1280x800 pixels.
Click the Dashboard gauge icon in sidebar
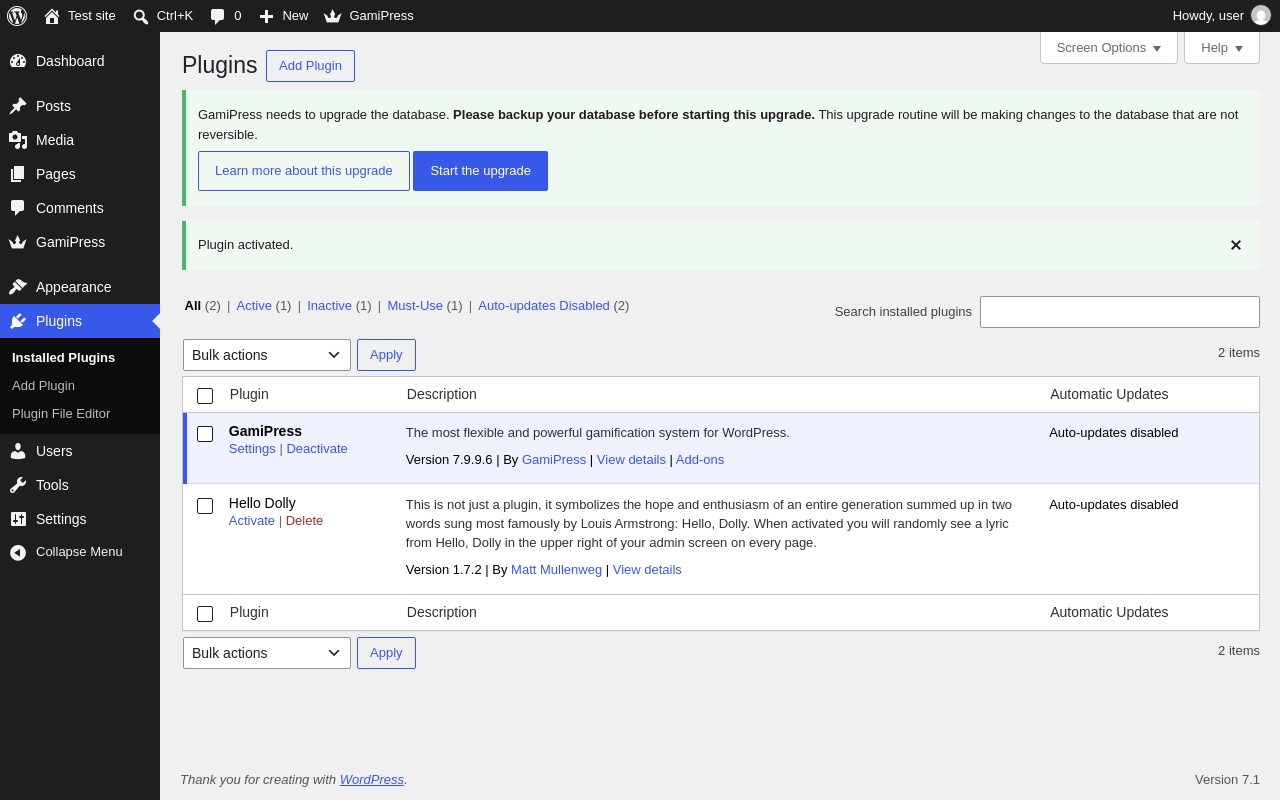tap(18, 61)
